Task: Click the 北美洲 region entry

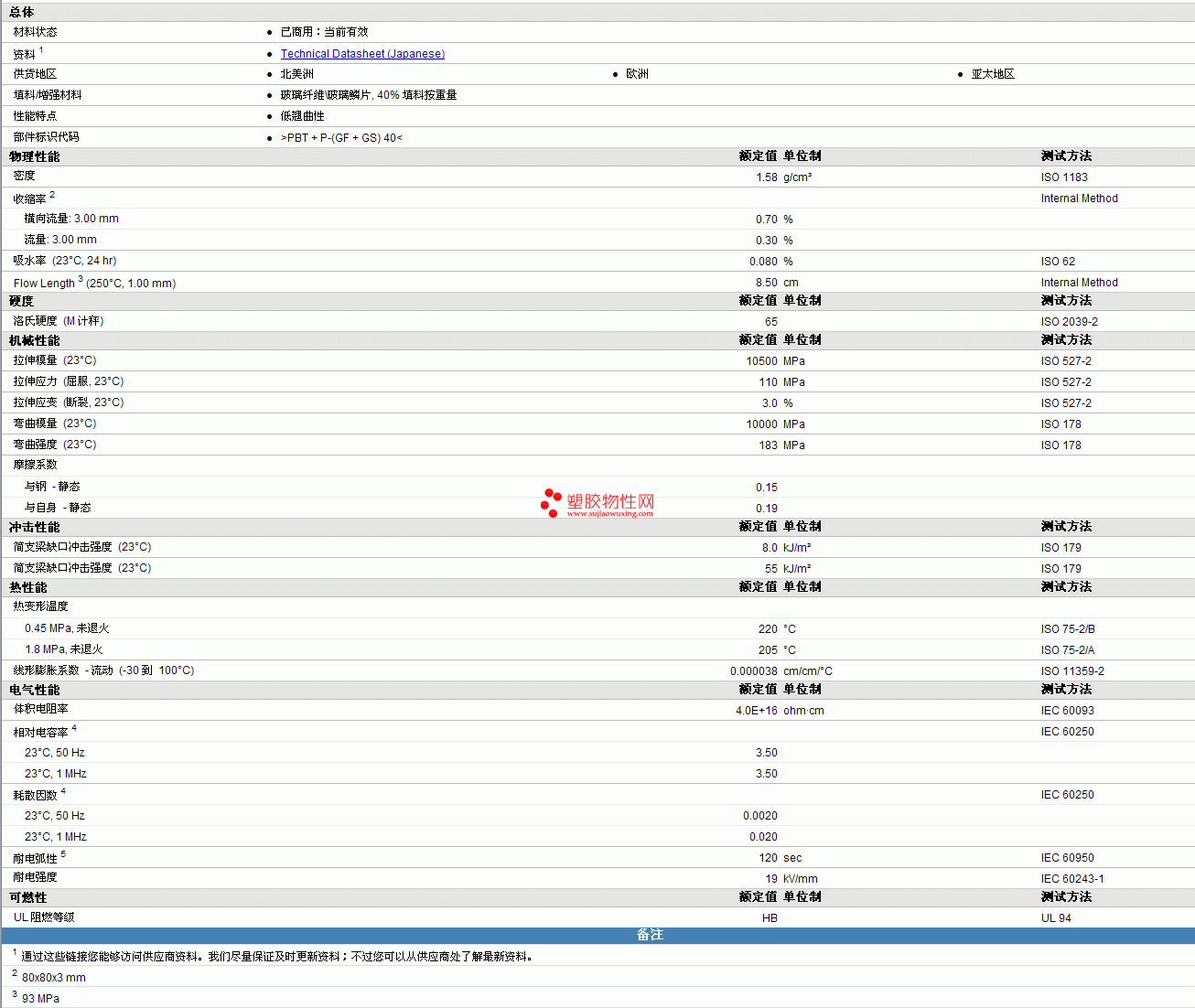Action: (296, 74)
